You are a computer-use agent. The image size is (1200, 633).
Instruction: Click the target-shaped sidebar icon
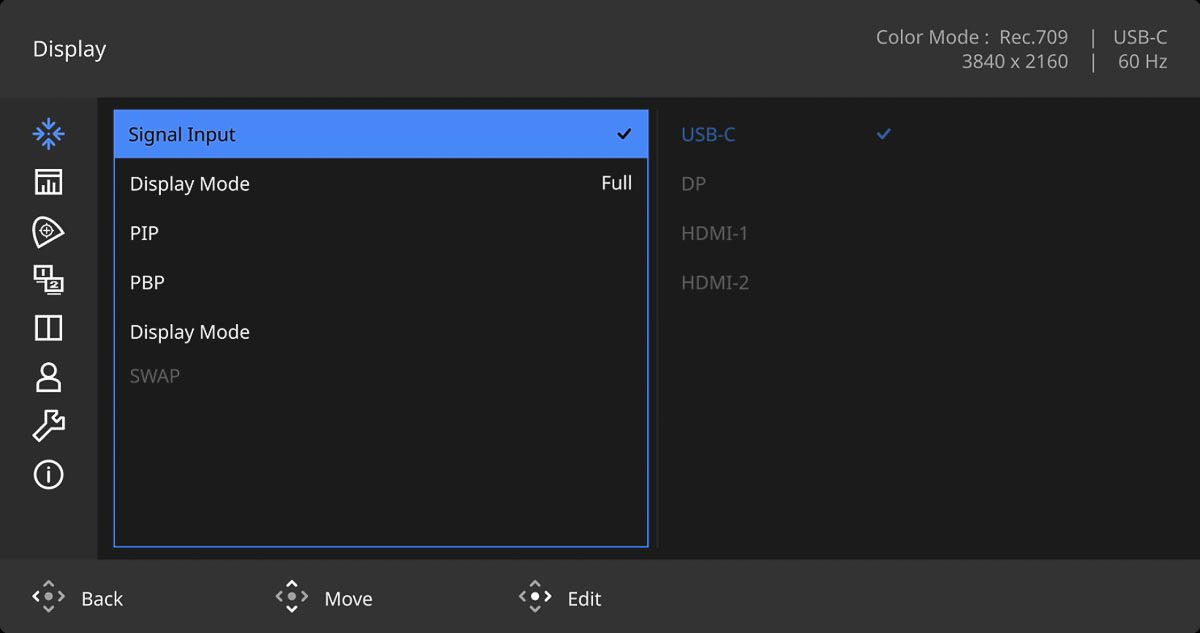[x=48, y=232]
